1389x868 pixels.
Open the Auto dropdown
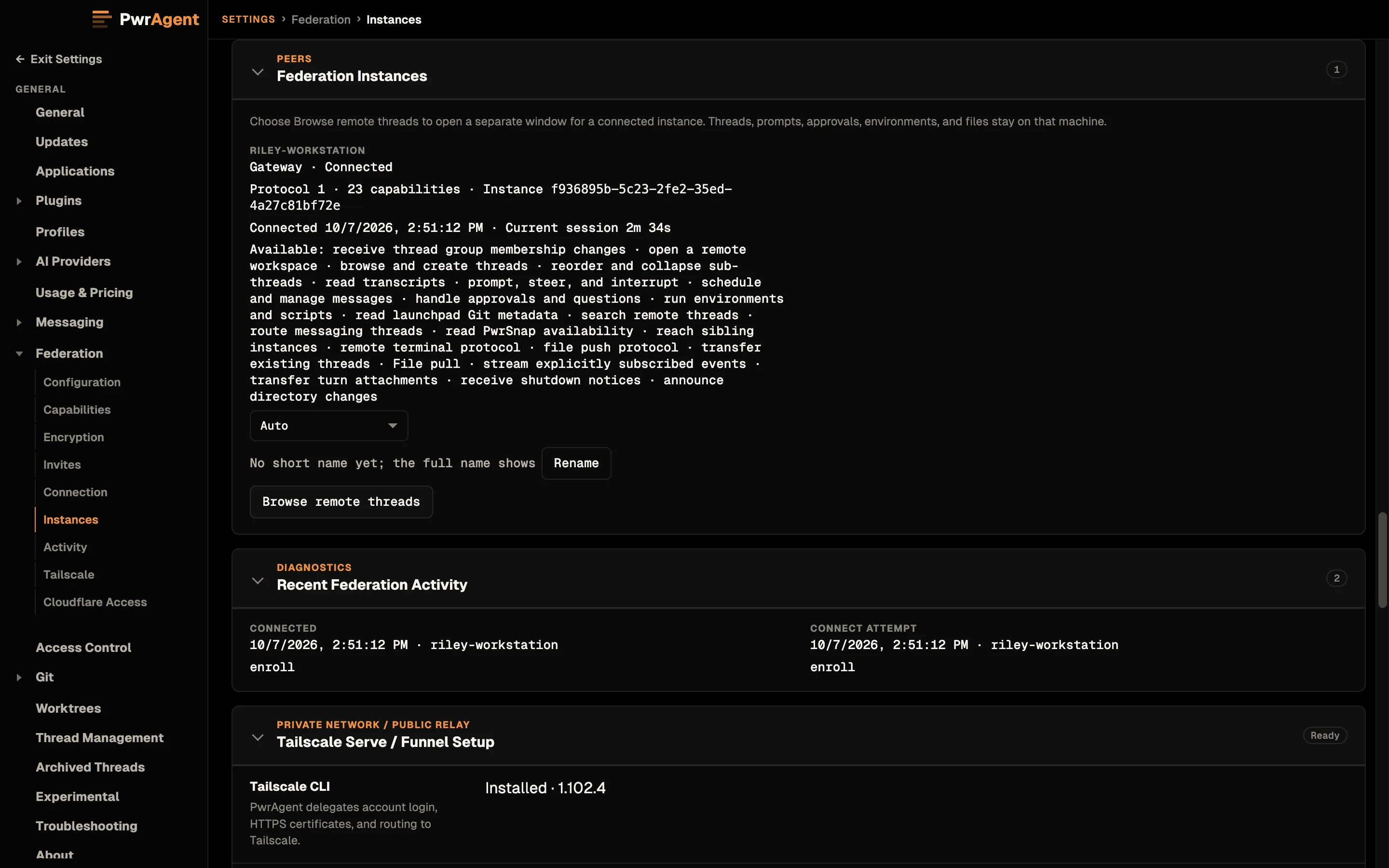pos(329,426)
